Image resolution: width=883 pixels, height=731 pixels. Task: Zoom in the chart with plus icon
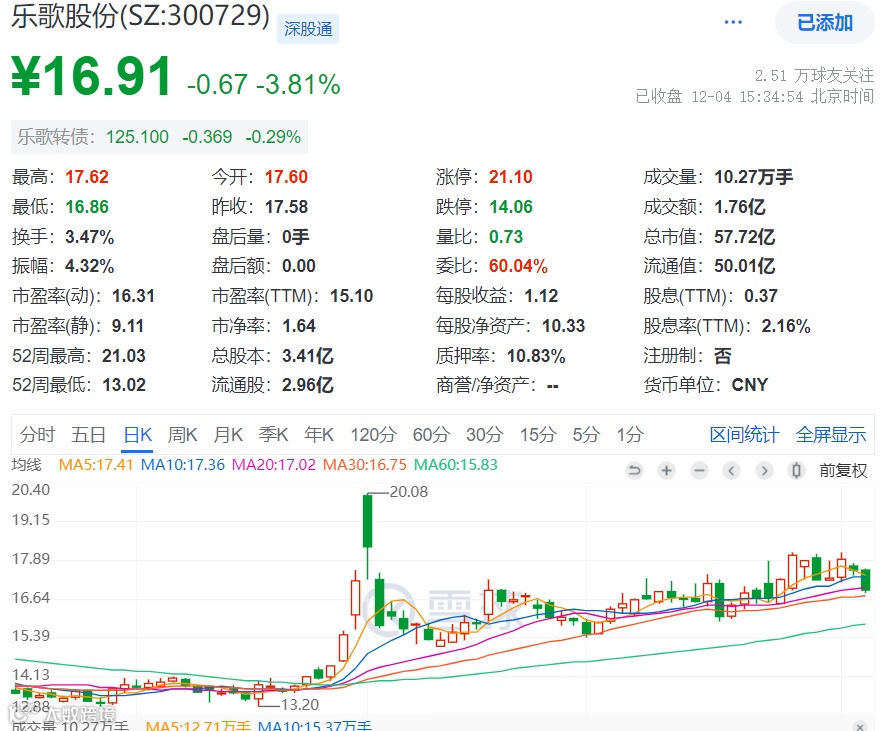click(x=667, y=470)
